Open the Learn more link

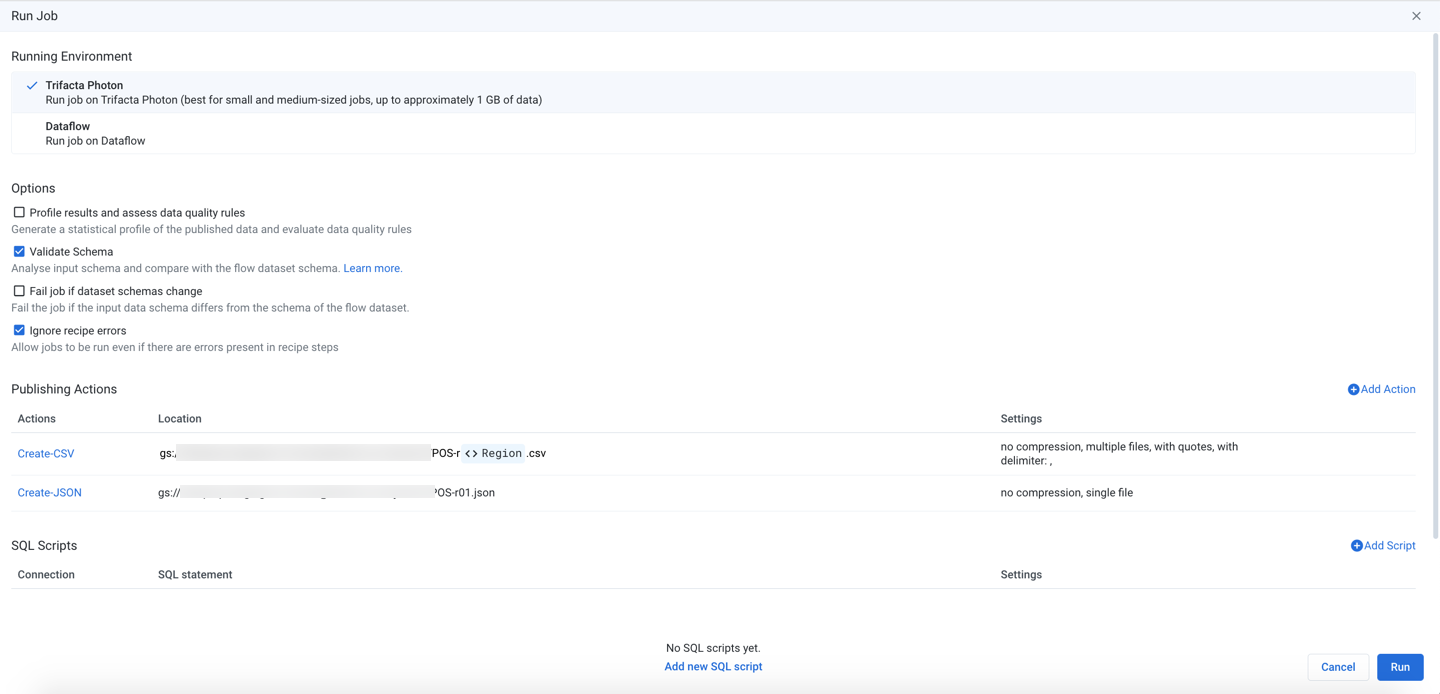[372, 269]
